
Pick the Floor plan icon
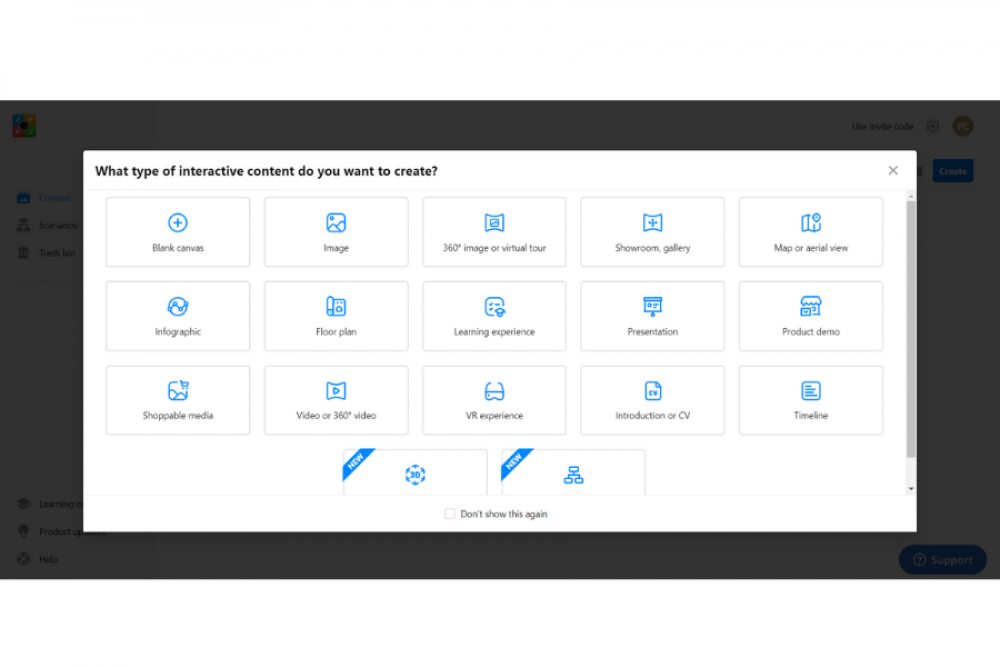click(x=336, y=307)
